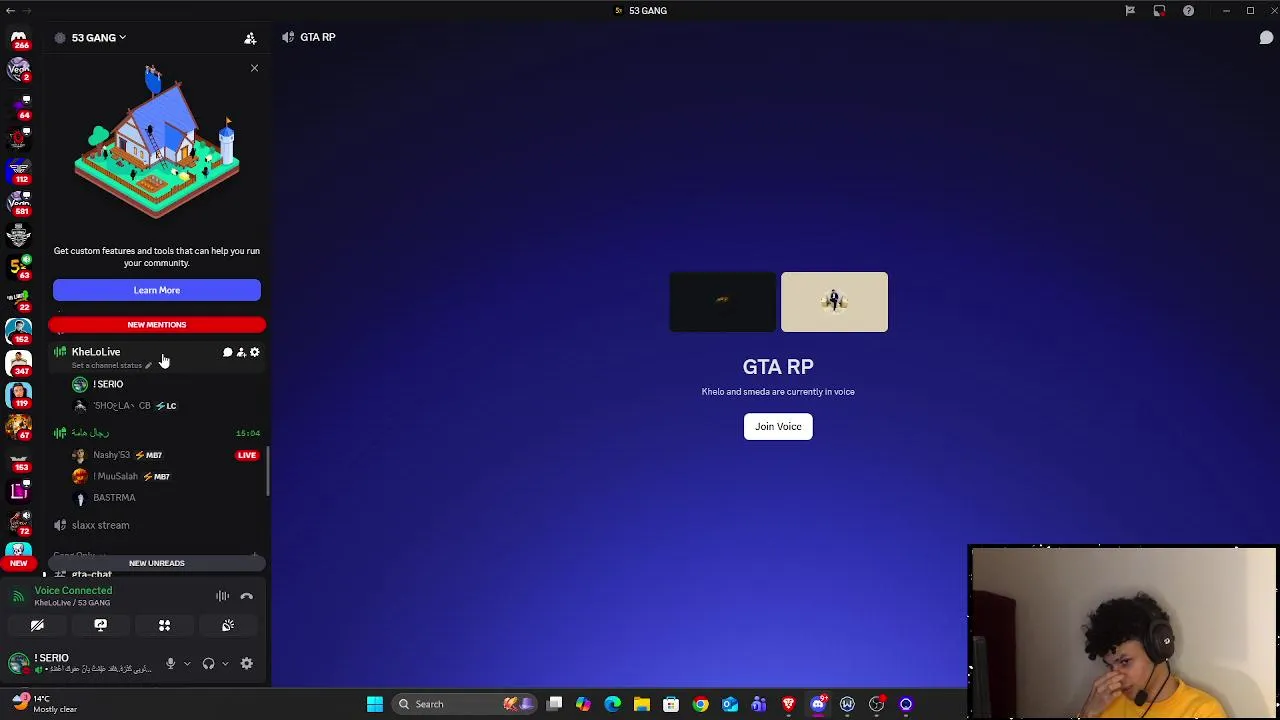This screenshot has width=1280, height=720.
Task: Toggle microphone mute button
Action: point(170,663)
